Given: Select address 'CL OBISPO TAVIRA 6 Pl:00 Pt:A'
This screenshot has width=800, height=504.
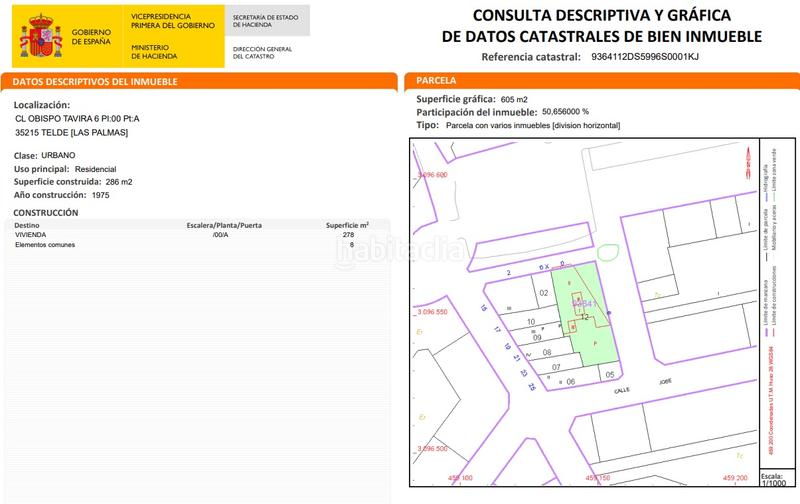Looking at the screenshot, I should coord(77,118).
